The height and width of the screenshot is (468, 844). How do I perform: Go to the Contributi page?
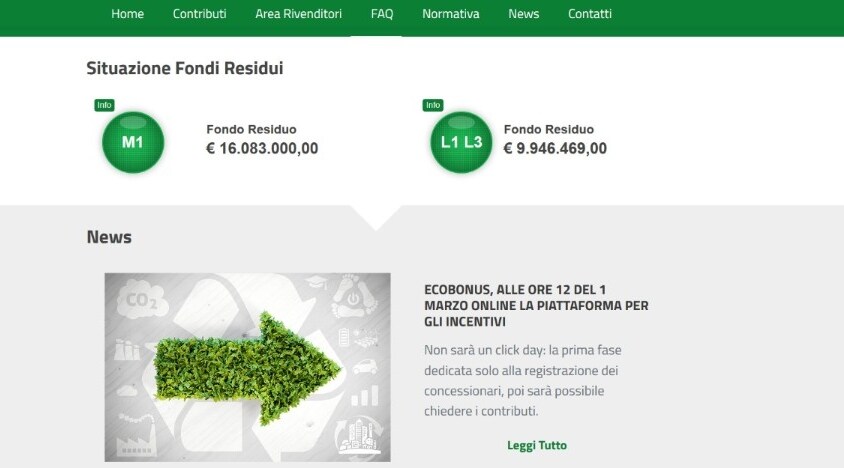click(x=199, y=14)
